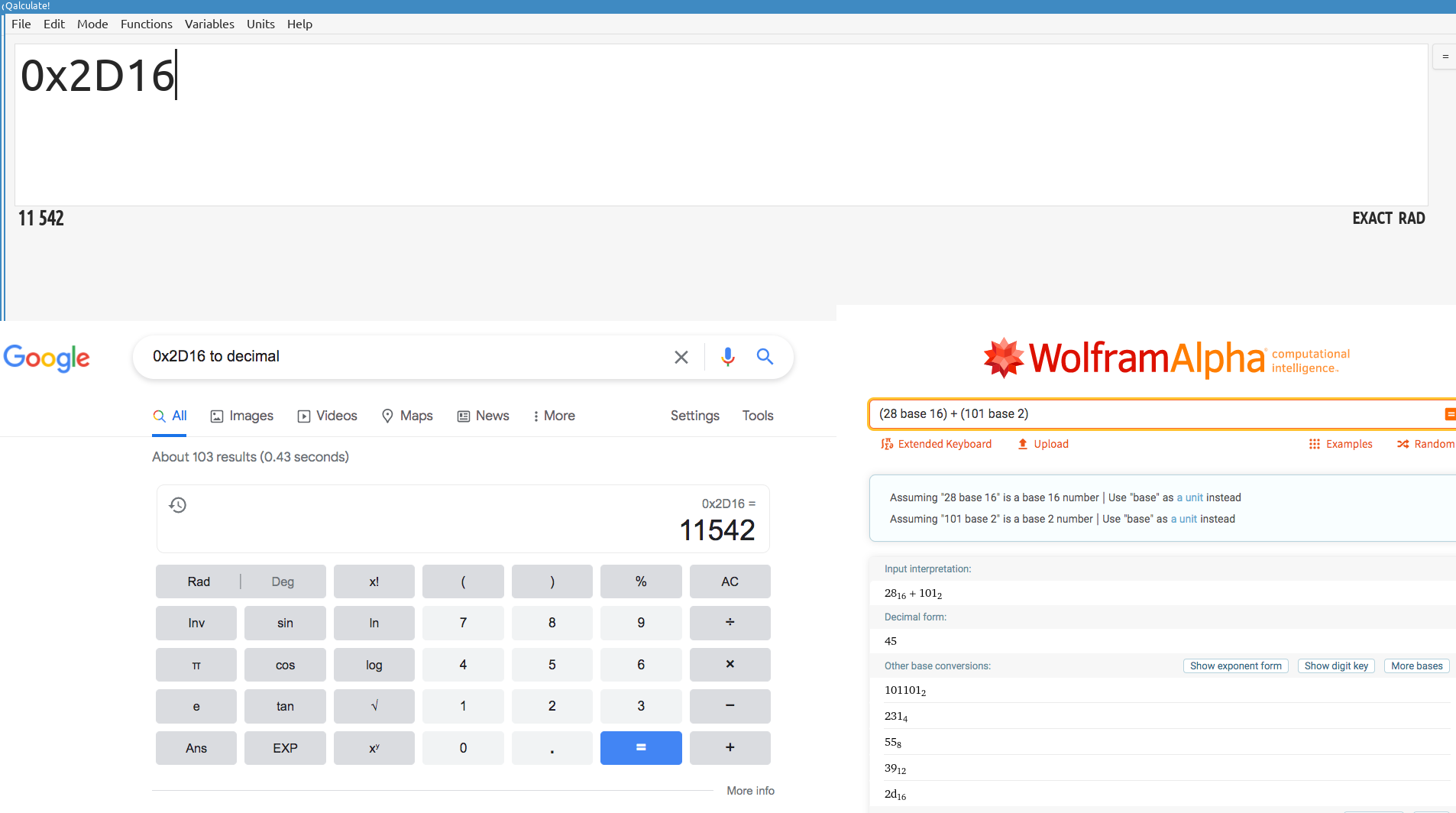This screenshot has height=813, width=1456.
Task: Open the Google Tools dropdown
Action: coord(757,416)
